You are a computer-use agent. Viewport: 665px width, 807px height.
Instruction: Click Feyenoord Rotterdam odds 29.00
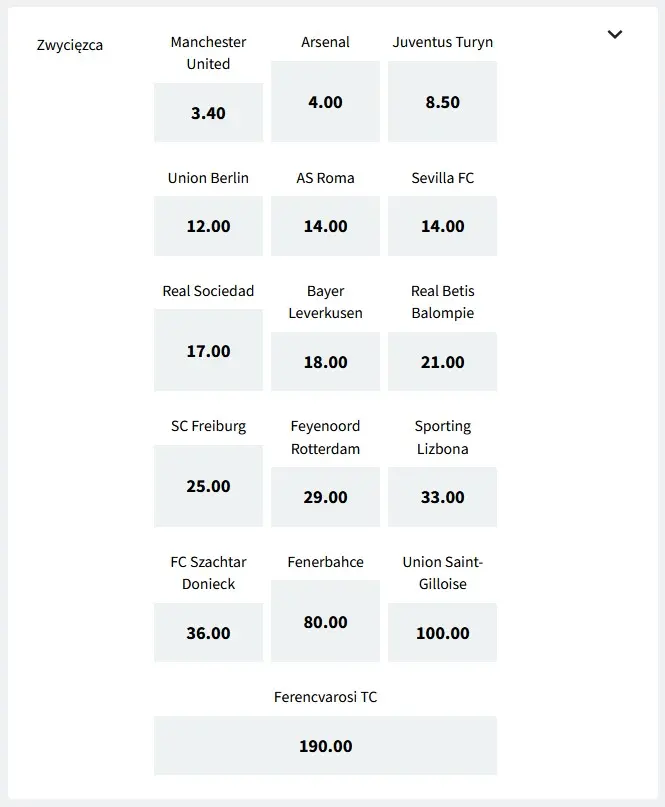(x=325, y=497)
